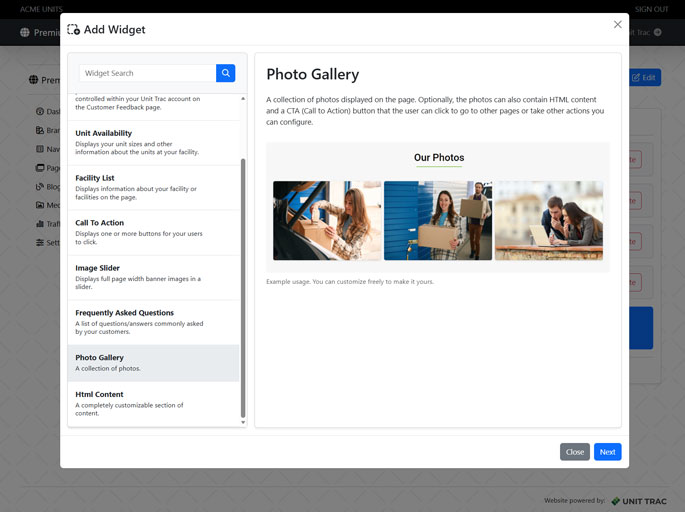Select the Facility List widget

(153, 187)
